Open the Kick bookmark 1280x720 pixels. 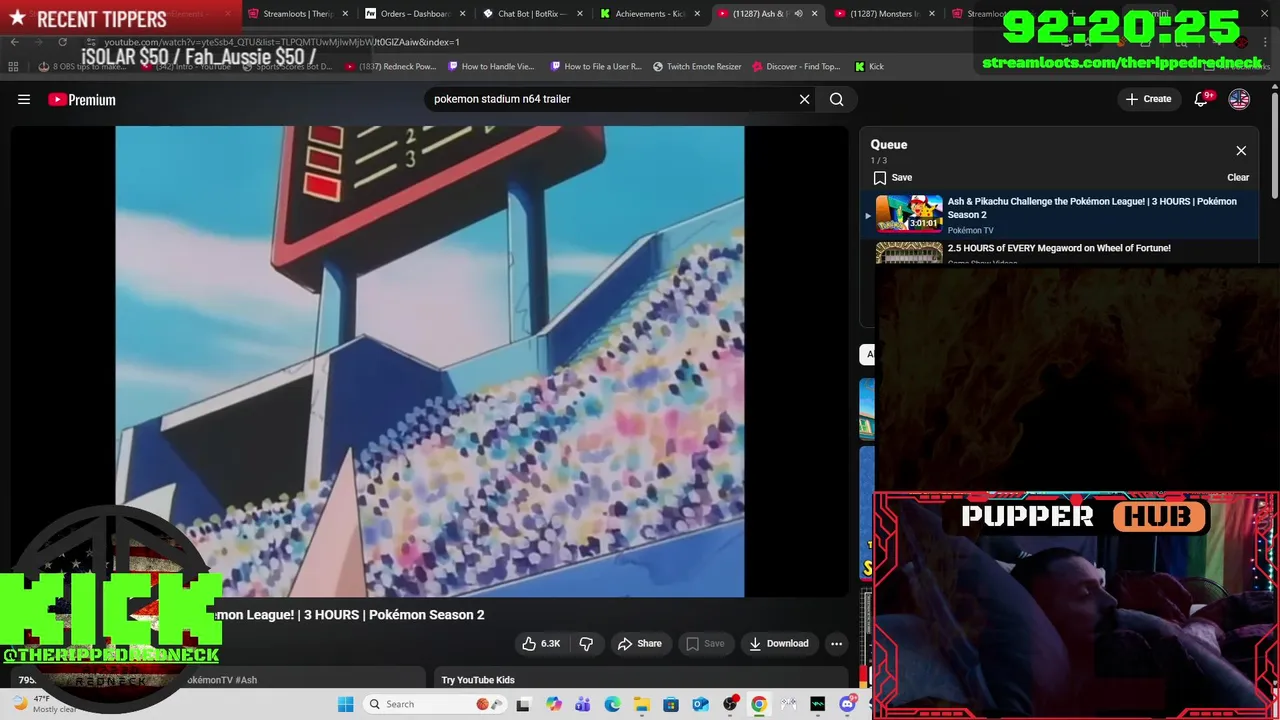[x=869, y=66]
